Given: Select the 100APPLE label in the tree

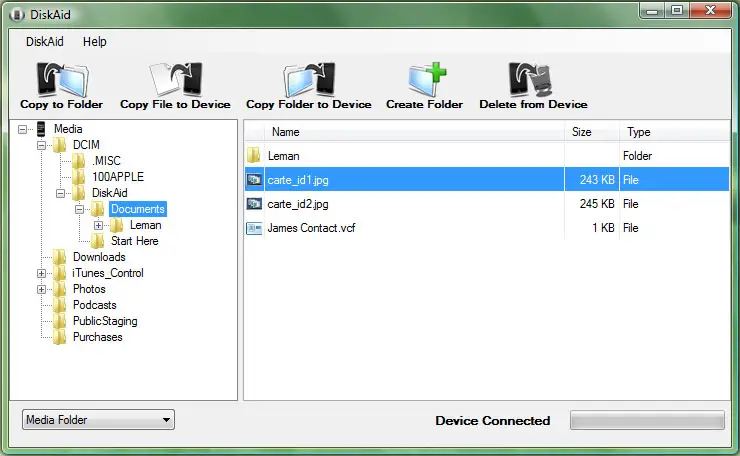Looking at the screenshot, I should tap(118, 177).
